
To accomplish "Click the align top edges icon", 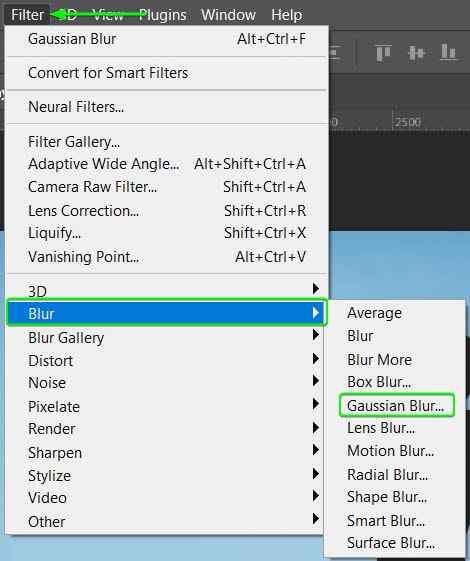I will pyautogui.click(x=383, y=53).
